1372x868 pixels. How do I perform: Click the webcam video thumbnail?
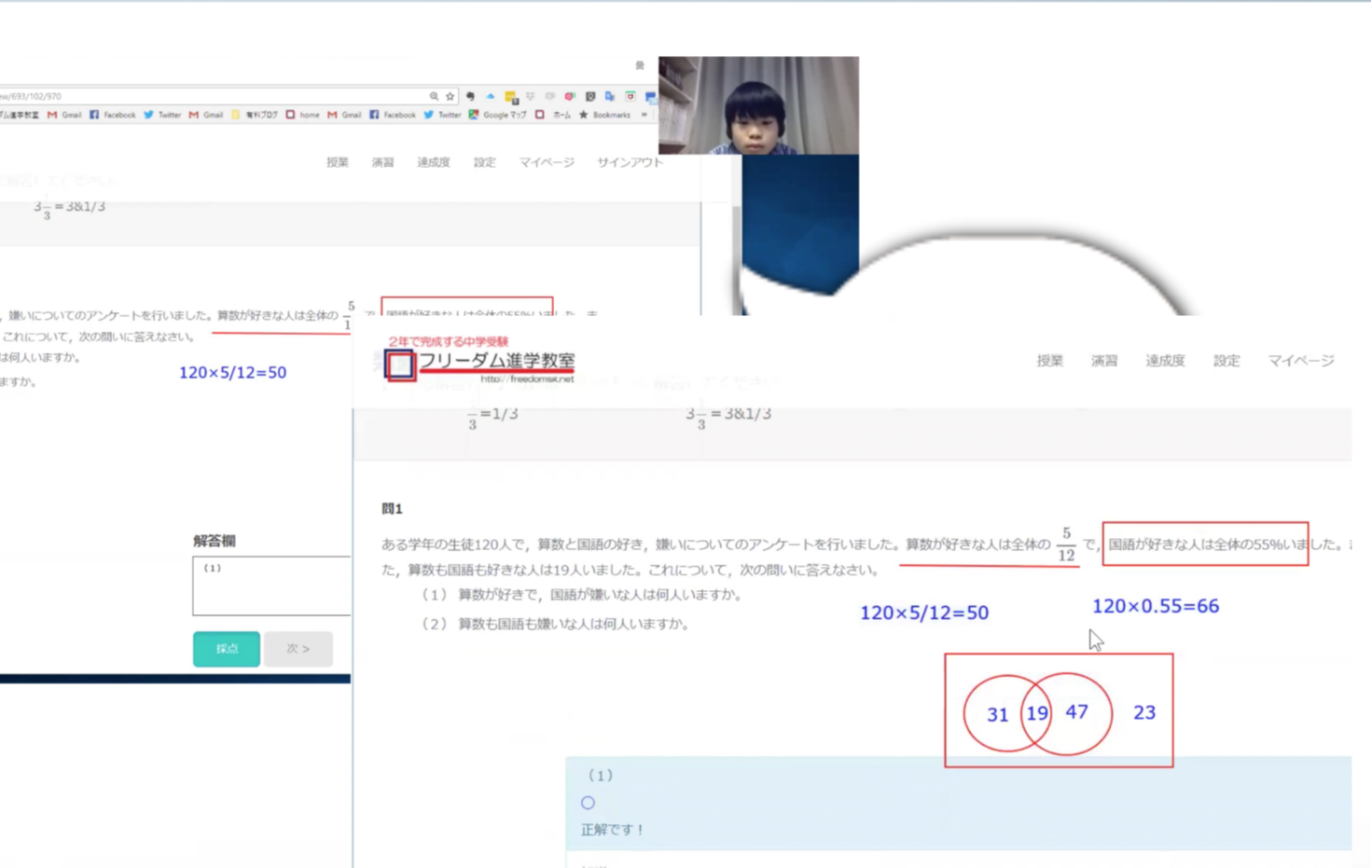tap(758, 104)
